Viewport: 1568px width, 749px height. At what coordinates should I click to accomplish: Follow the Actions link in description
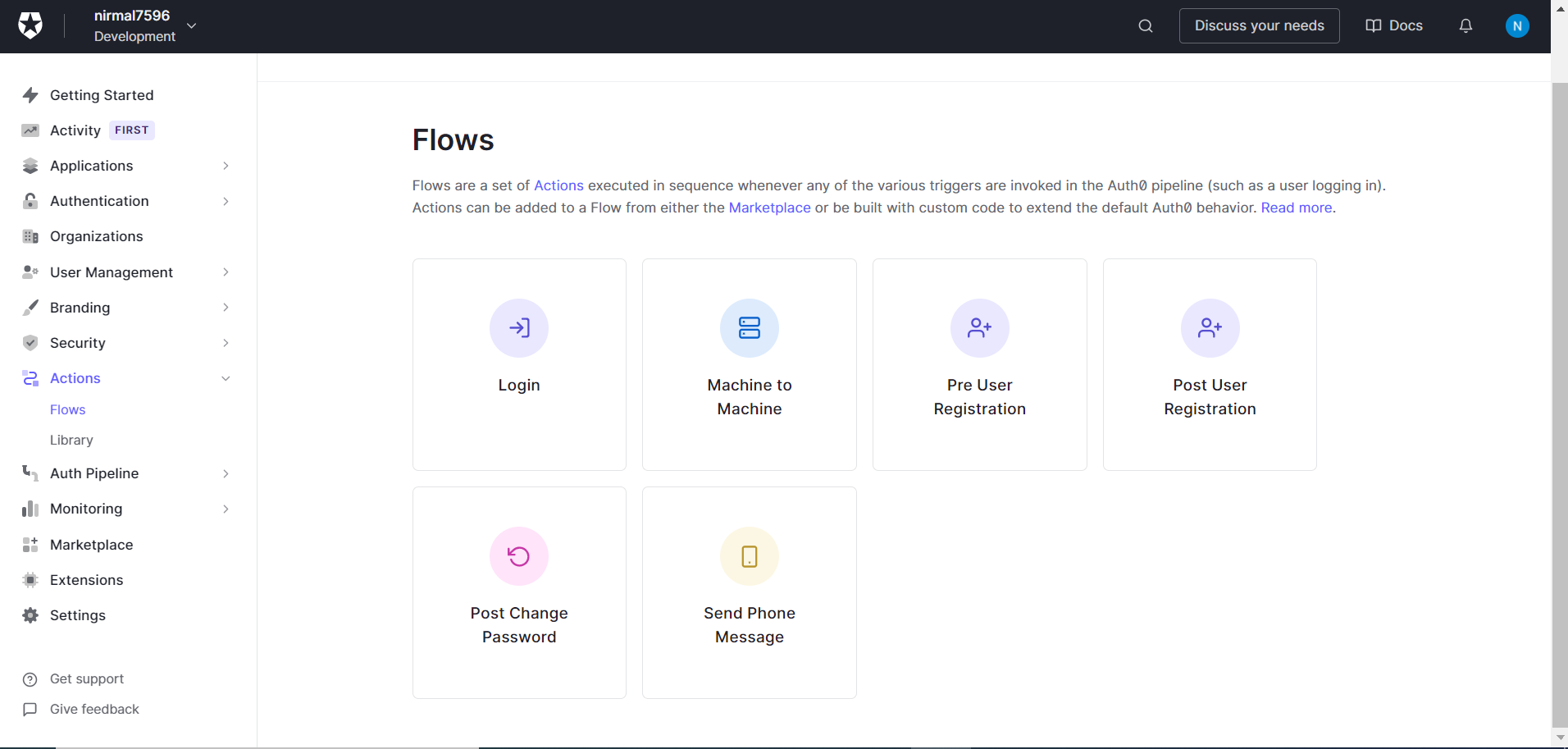[559, 185]
